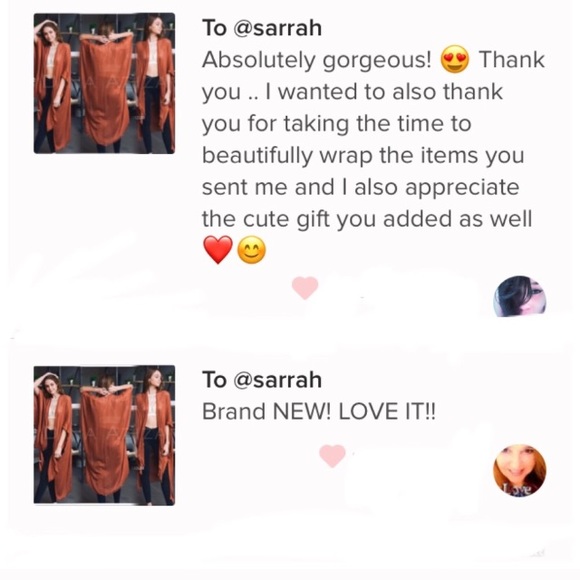Like the "Brand NEW! LOVE IT!!" review heart
This screenshot has height=580, width=580.
coord(332,456)
